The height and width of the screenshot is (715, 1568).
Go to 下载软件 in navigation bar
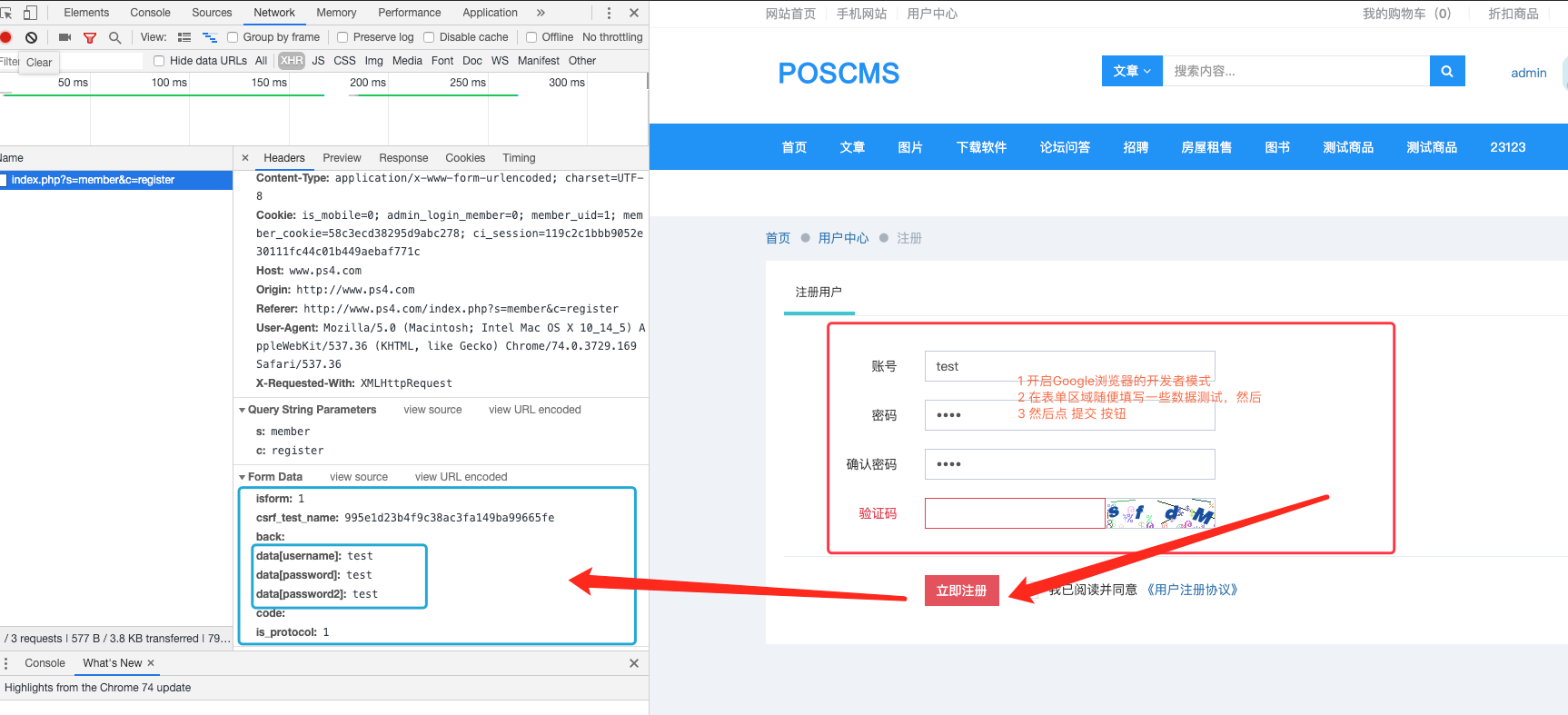[x=981, y=147]
